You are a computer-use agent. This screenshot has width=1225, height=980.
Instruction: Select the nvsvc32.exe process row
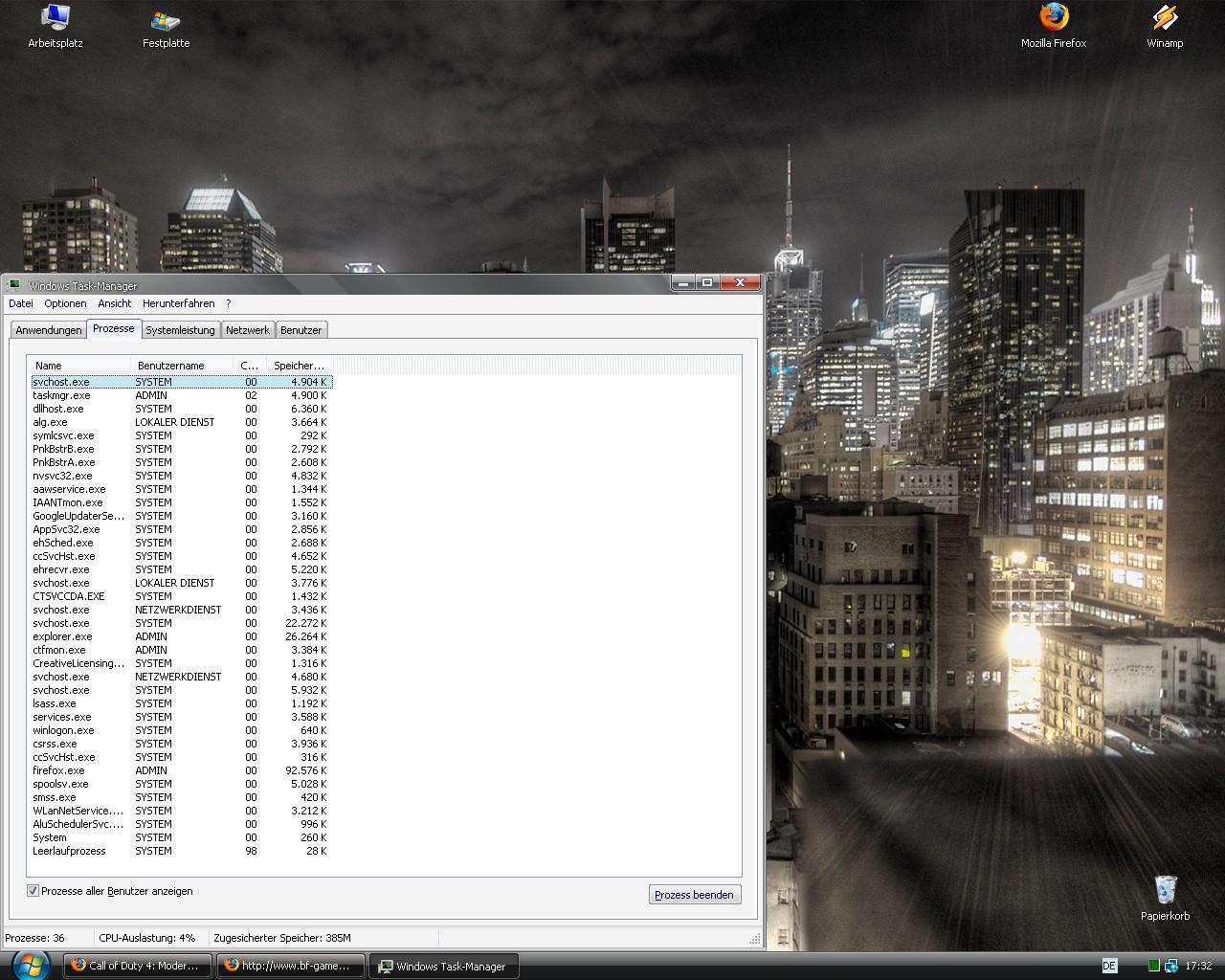pos(180,476)
